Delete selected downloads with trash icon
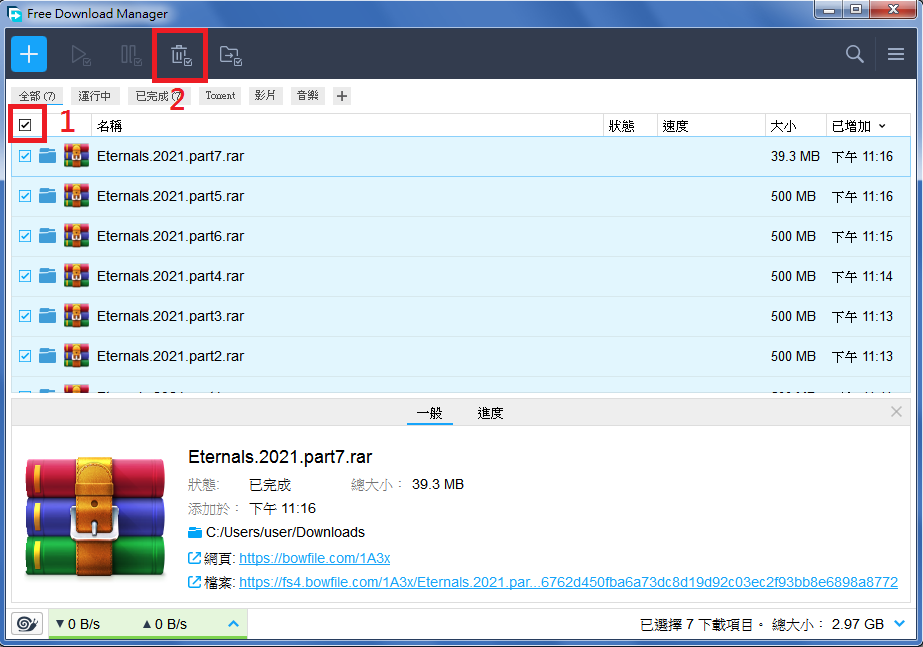The width and height of the screenshot is (923, 647). coord(181,55)
